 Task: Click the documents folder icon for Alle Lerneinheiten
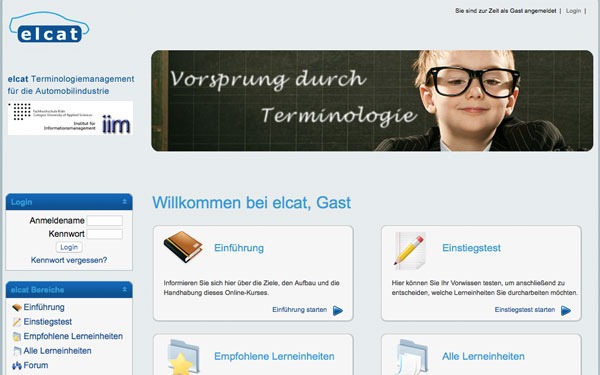411,357
